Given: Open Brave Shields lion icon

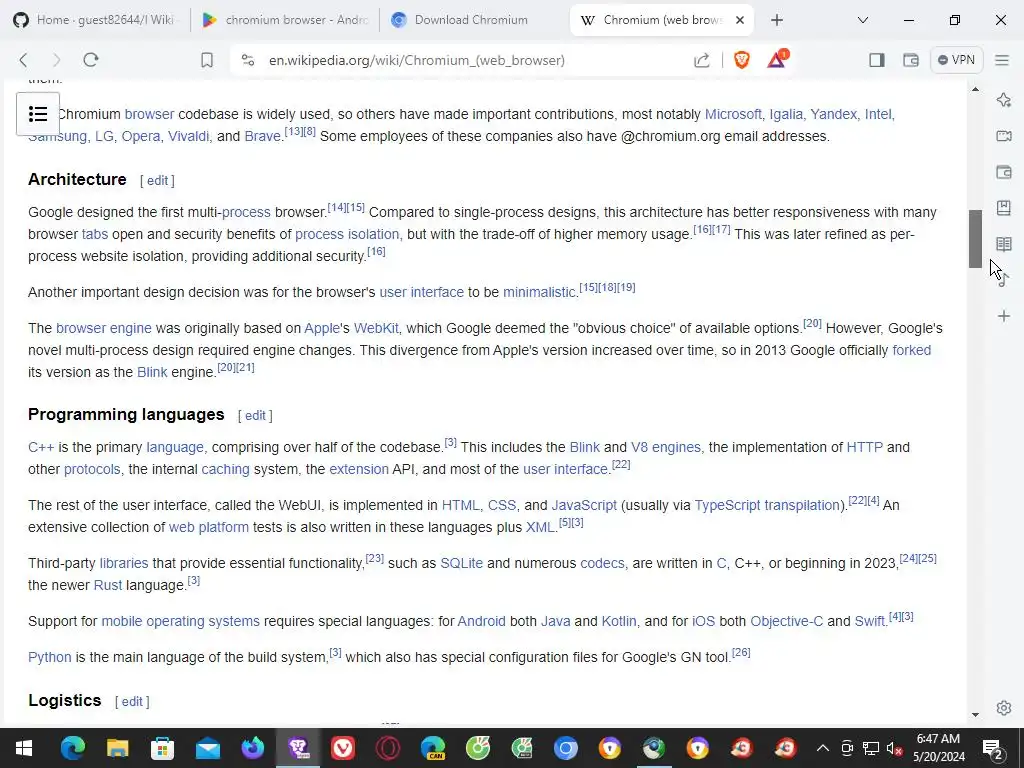Looking at the screenshot, I should point(741,60).
